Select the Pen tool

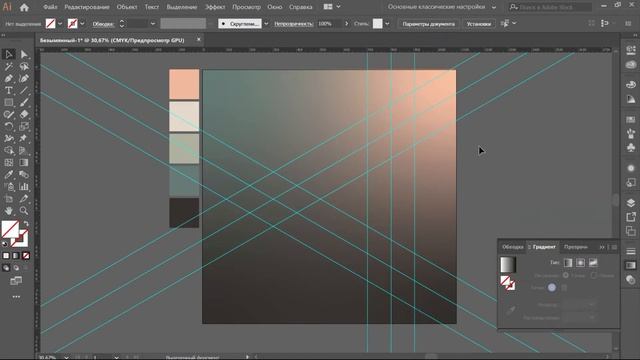(9, 78)
